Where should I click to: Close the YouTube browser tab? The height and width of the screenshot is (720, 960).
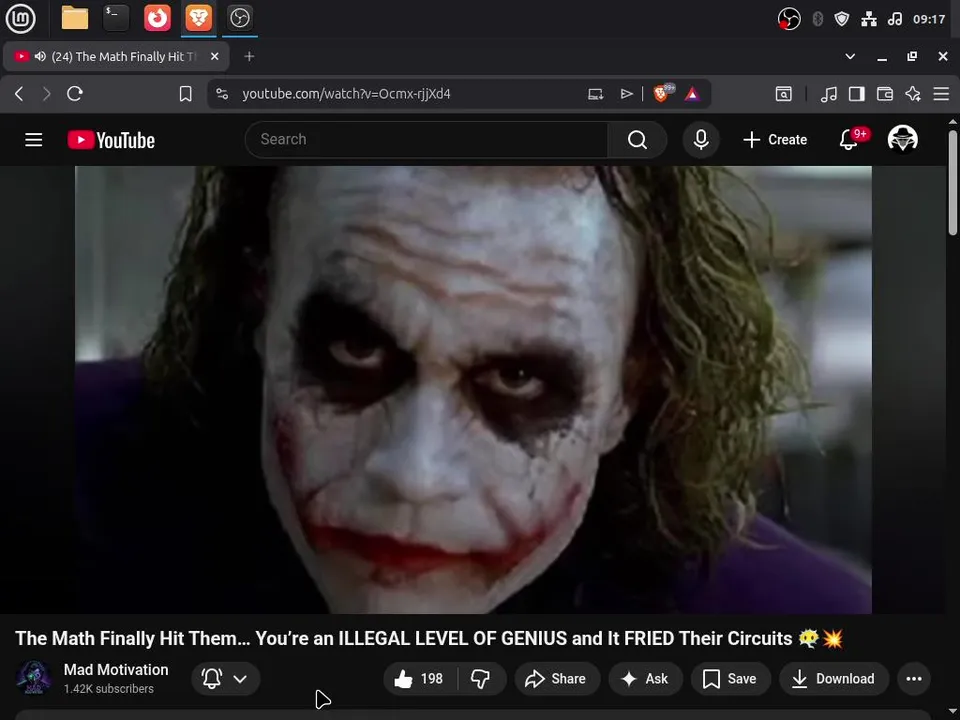coord(214,56)
